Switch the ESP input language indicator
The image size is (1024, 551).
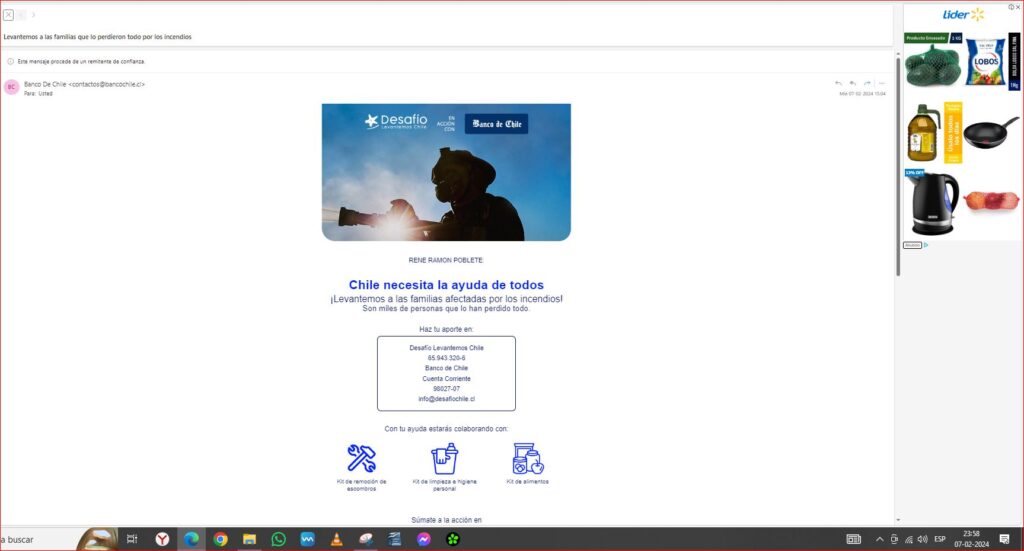tap(940, 539)
